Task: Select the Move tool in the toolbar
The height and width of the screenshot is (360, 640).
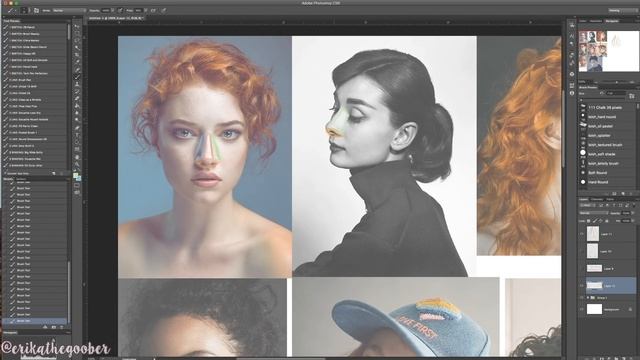Action: tap(77, 27)
